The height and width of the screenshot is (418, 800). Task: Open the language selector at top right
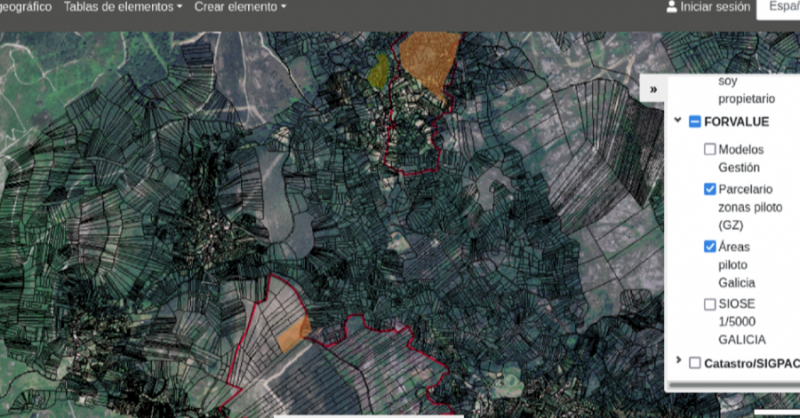tap(779, 7)
